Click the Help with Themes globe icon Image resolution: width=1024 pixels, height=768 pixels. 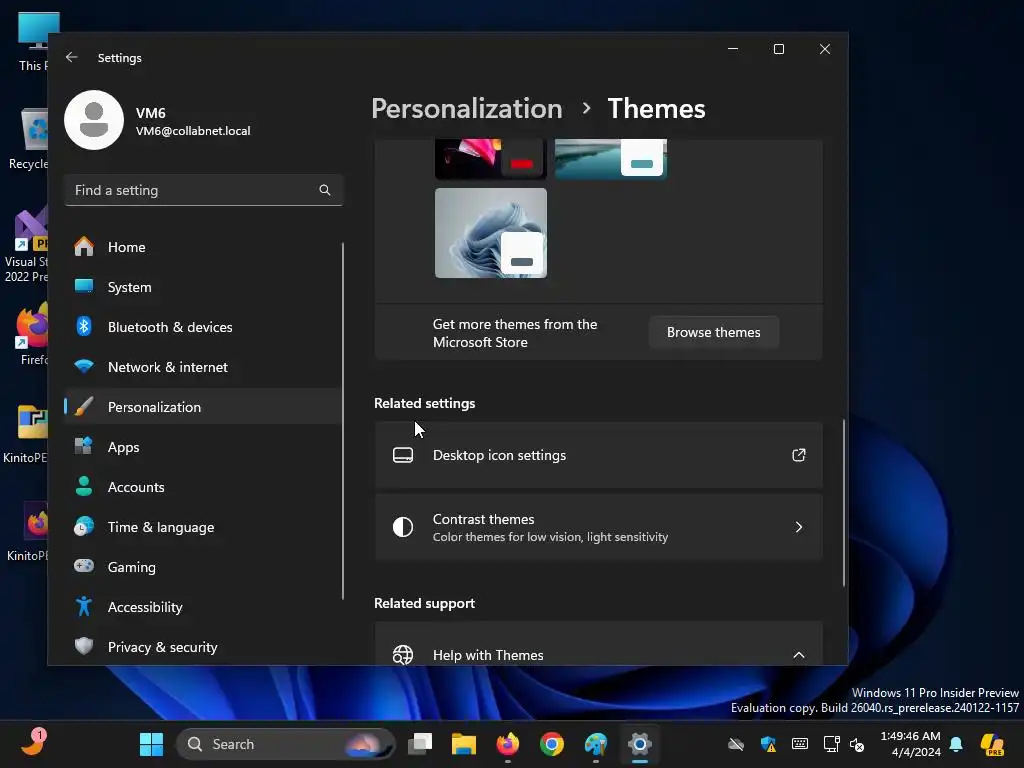coord(403,654)
